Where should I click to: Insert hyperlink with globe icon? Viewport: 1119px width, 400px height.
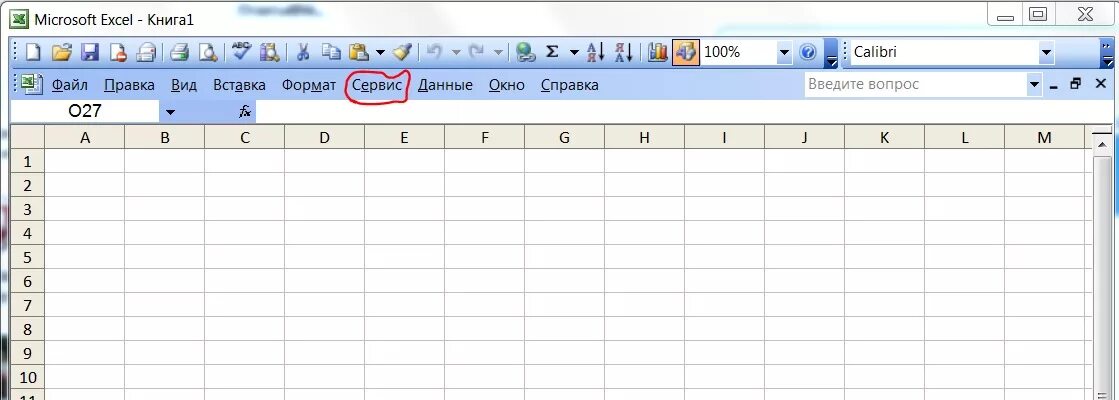click(526, 52)
